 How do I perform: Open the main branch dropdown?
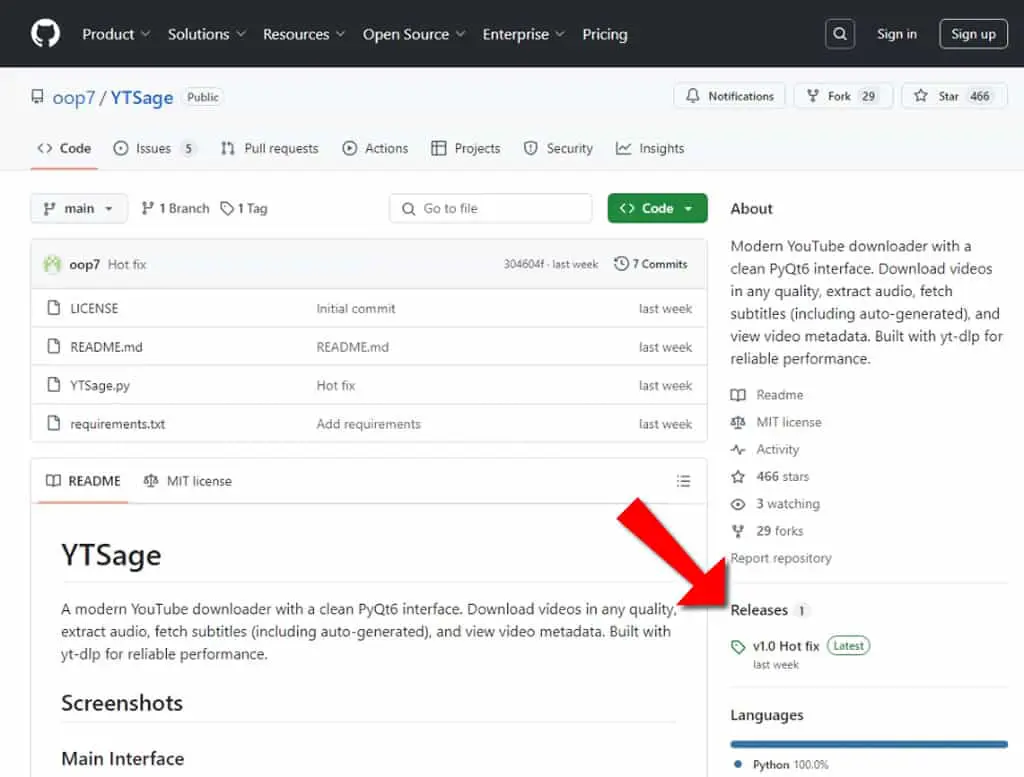click(x=78, y=208)
